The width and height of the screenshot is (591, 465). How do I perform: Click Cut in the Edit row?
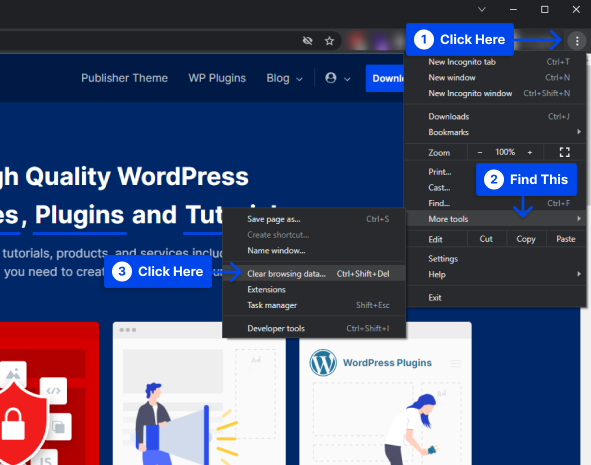click(486, 239)
